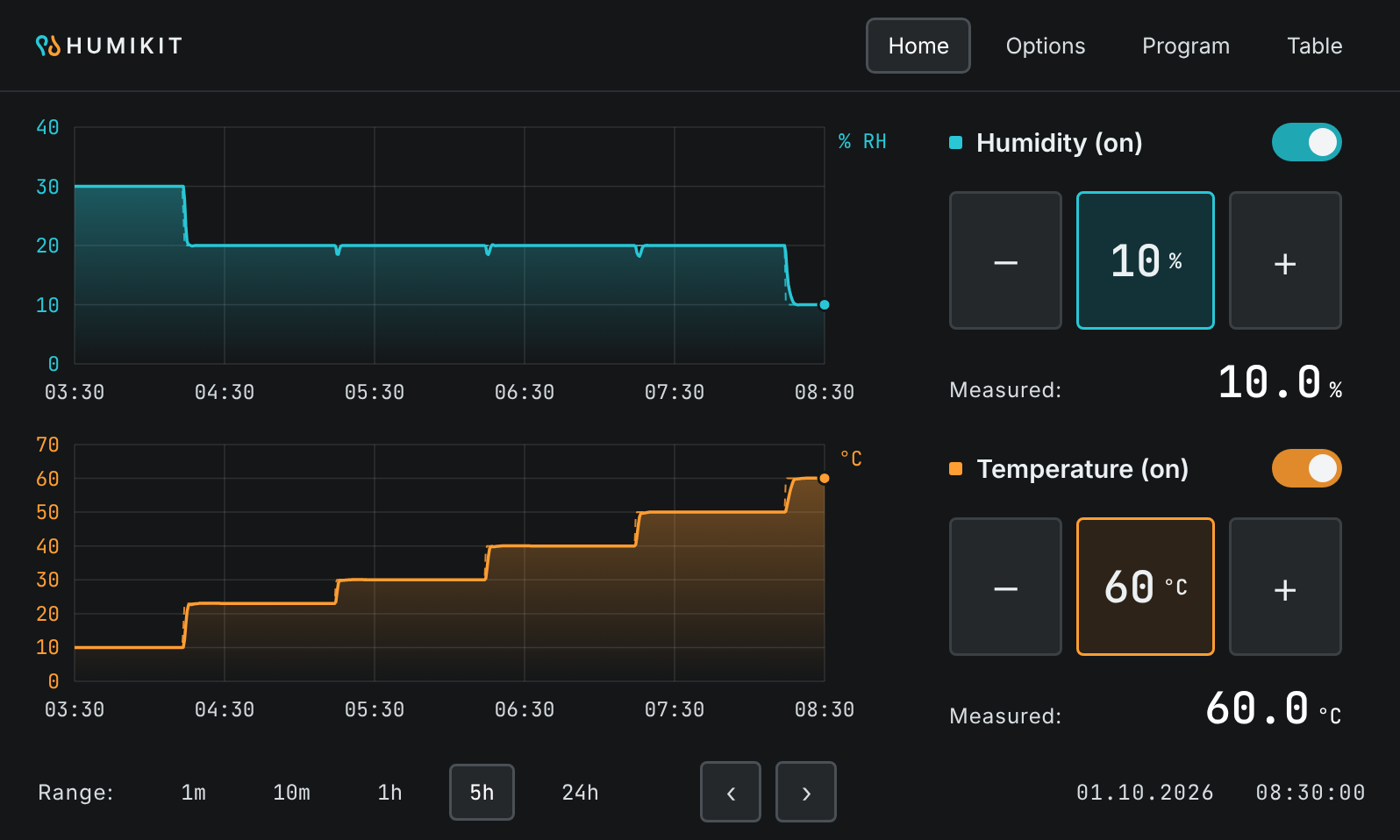The image size is (1400, 840).
Task: Click the measured humidity reading 10.0 %
Action: 1280,383
